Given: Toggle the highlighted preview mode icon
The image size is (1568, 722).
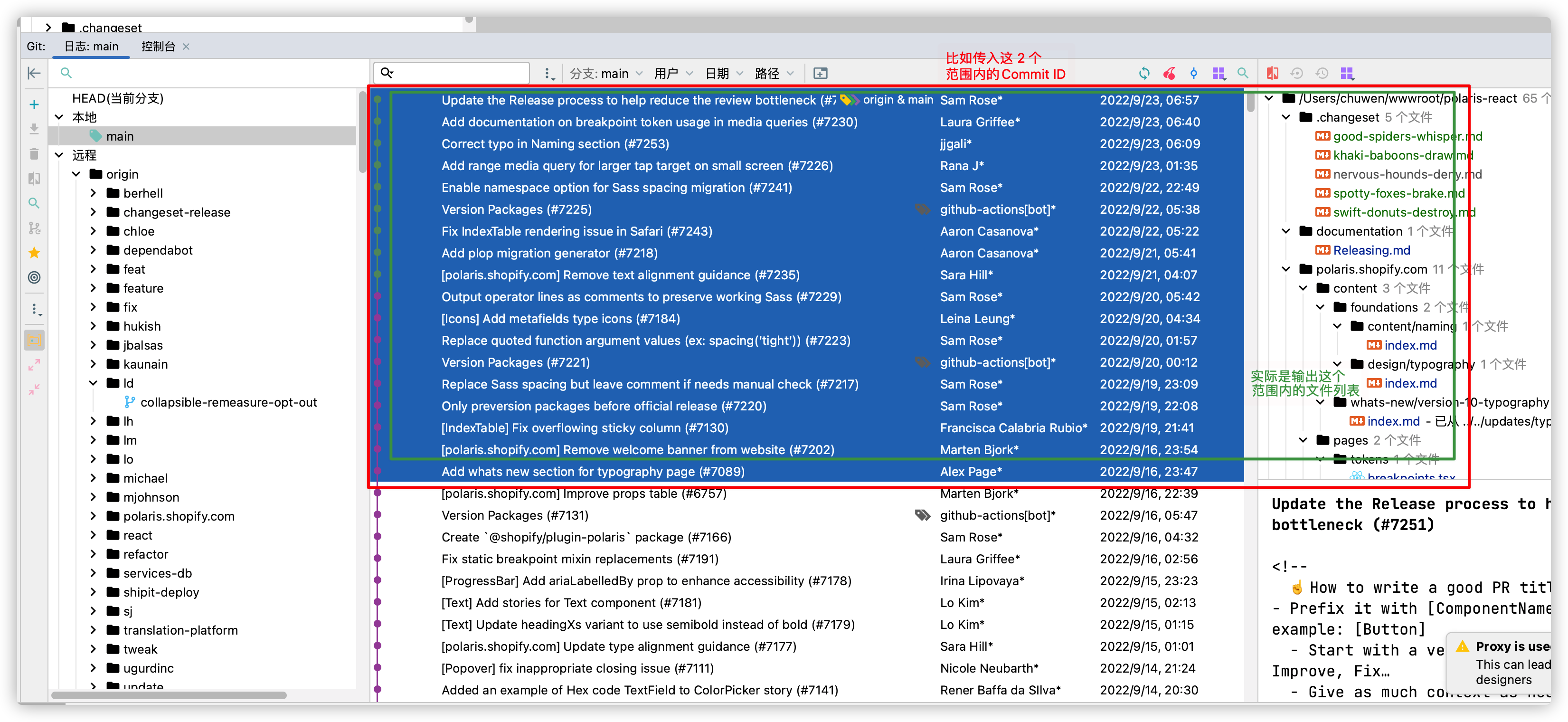Looking at the screenshot, I should tap(34, 340).
